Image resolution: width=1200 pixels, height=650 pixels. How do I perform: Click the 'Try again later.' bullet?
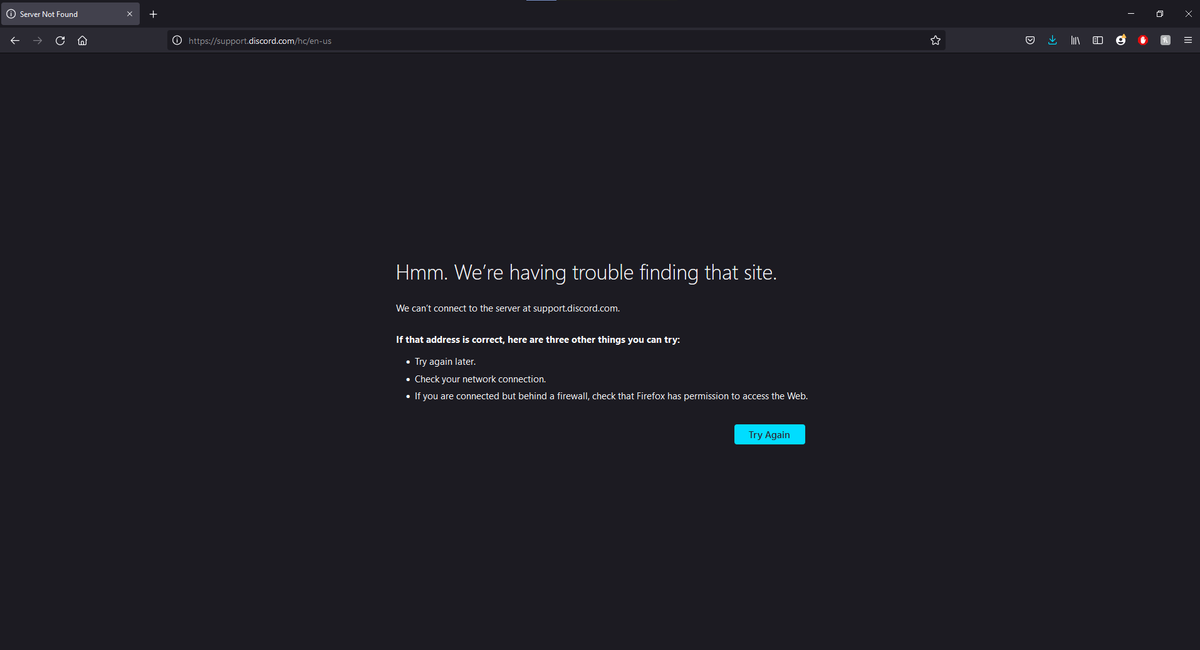coord(445,361)
